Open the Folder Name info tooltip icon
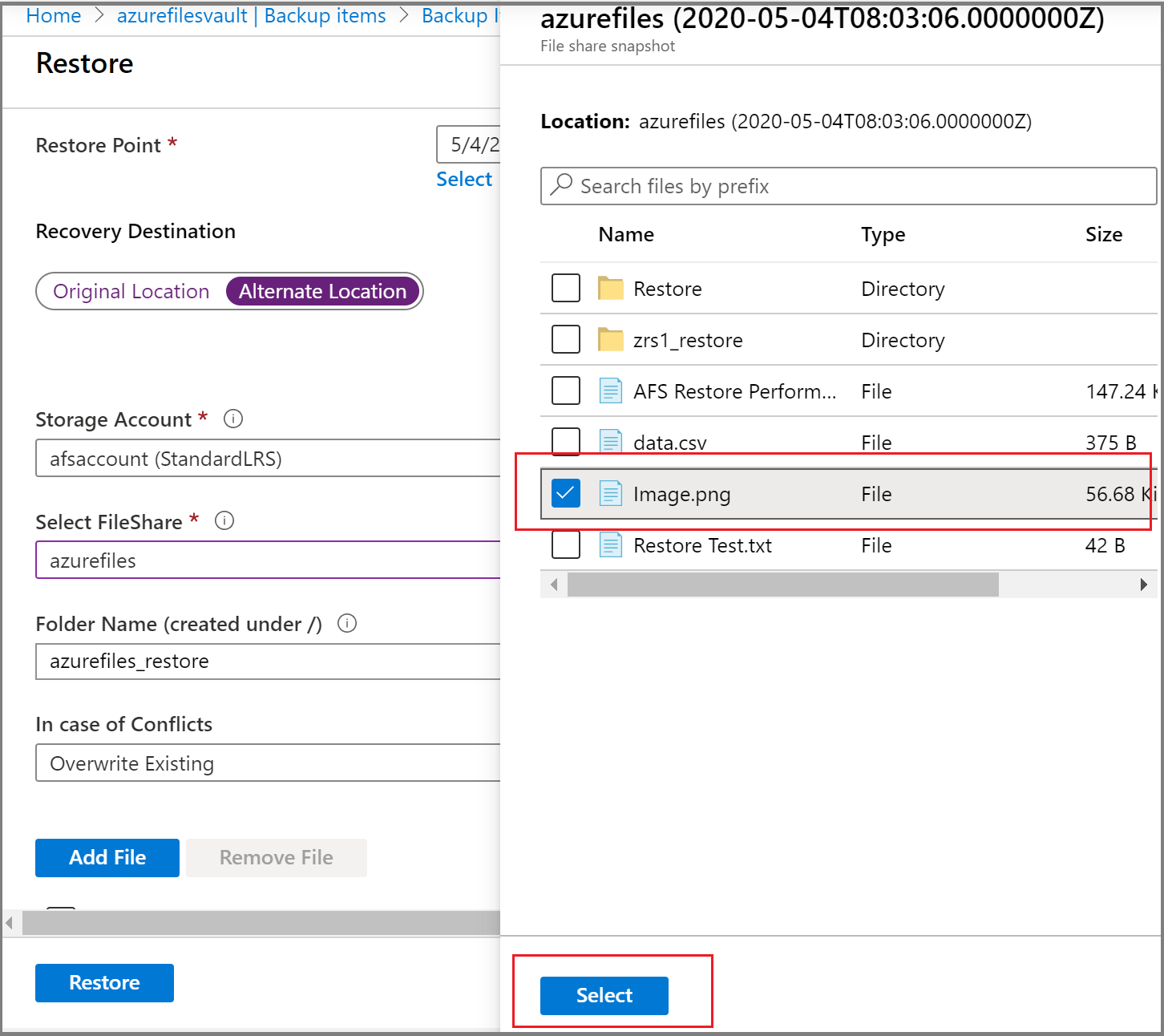Screen dimensions: 1164x1036 click(x=346, y=624)
